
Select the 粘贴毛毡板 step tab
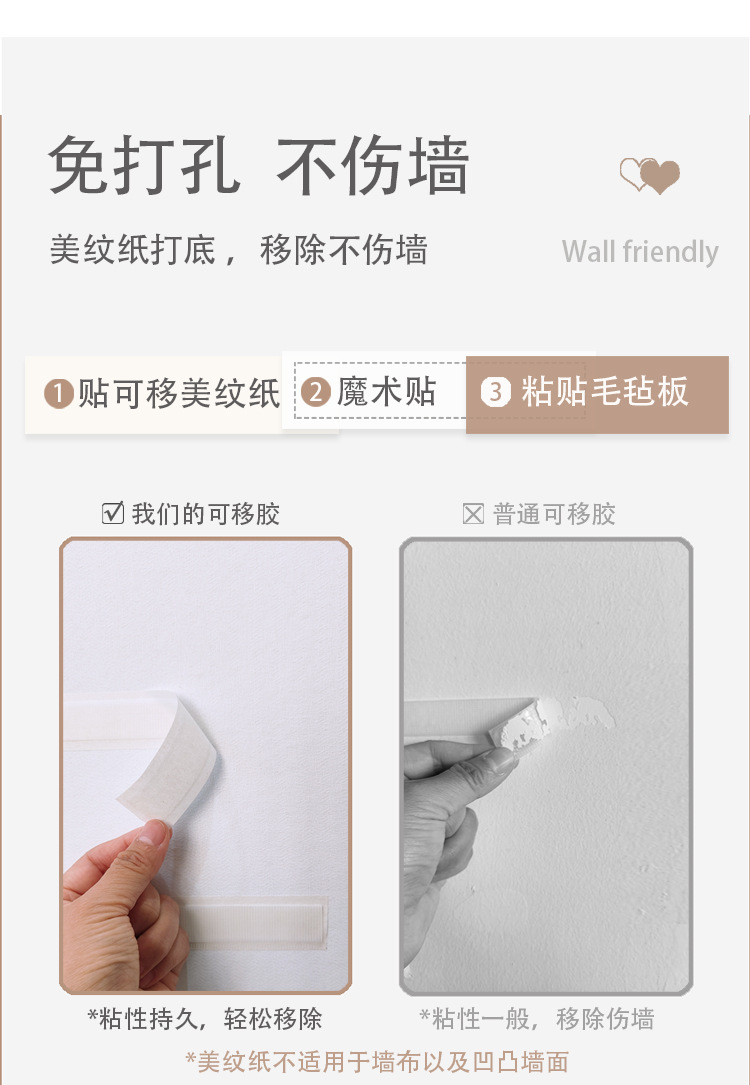point(597,394)
